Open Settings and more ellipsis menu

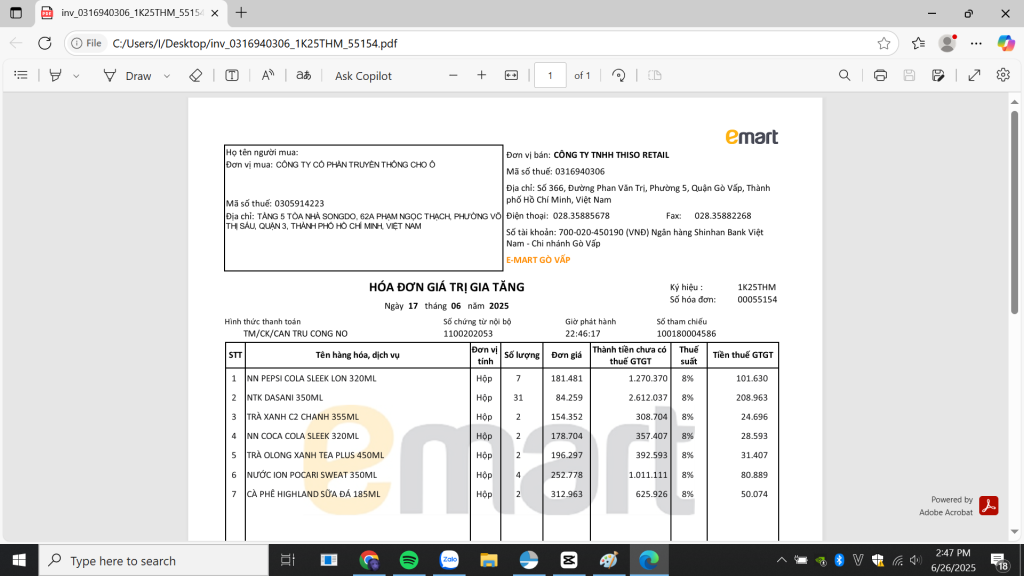coord(976,43)
